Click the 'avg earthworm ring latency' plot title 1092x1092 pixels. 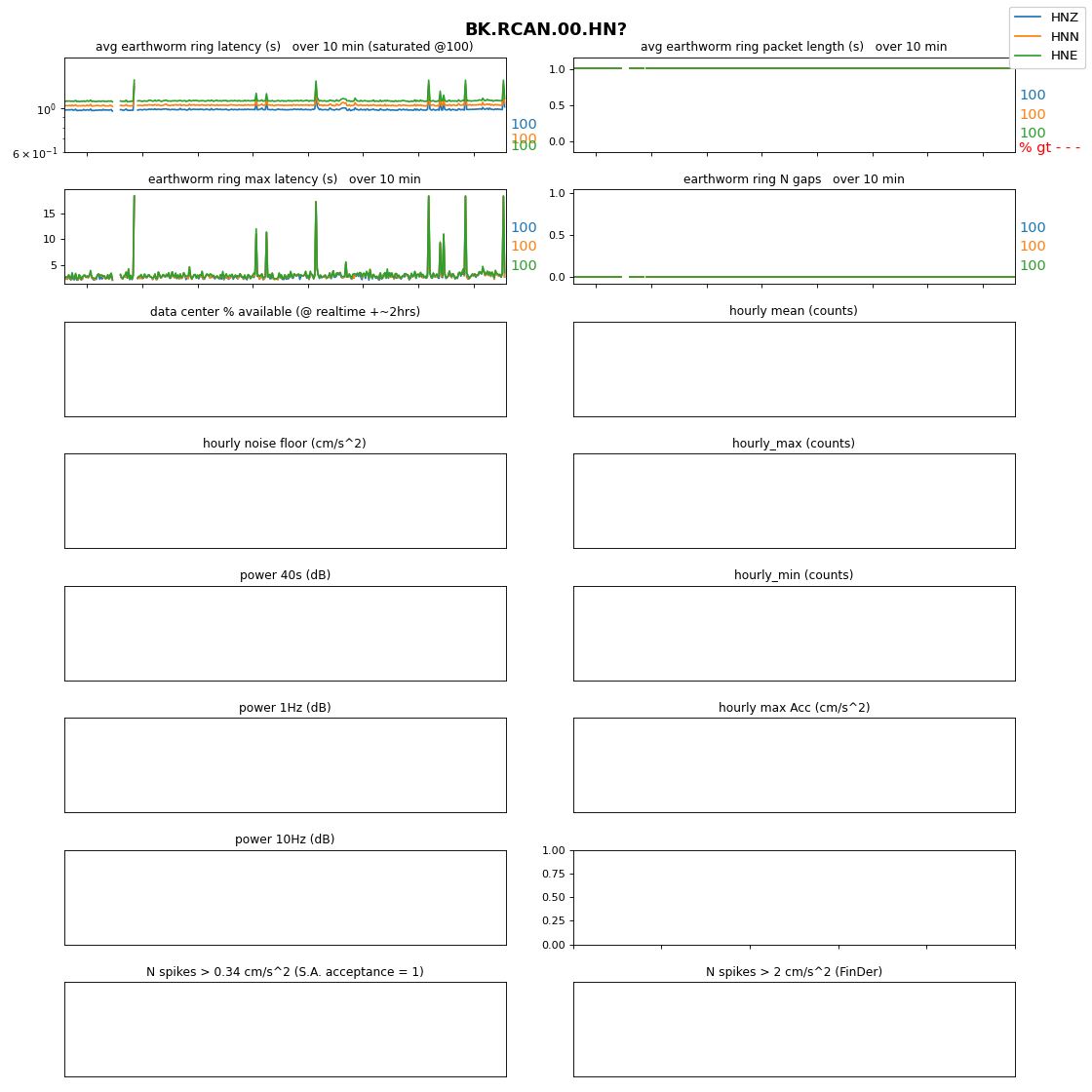[x=284, y=47]
